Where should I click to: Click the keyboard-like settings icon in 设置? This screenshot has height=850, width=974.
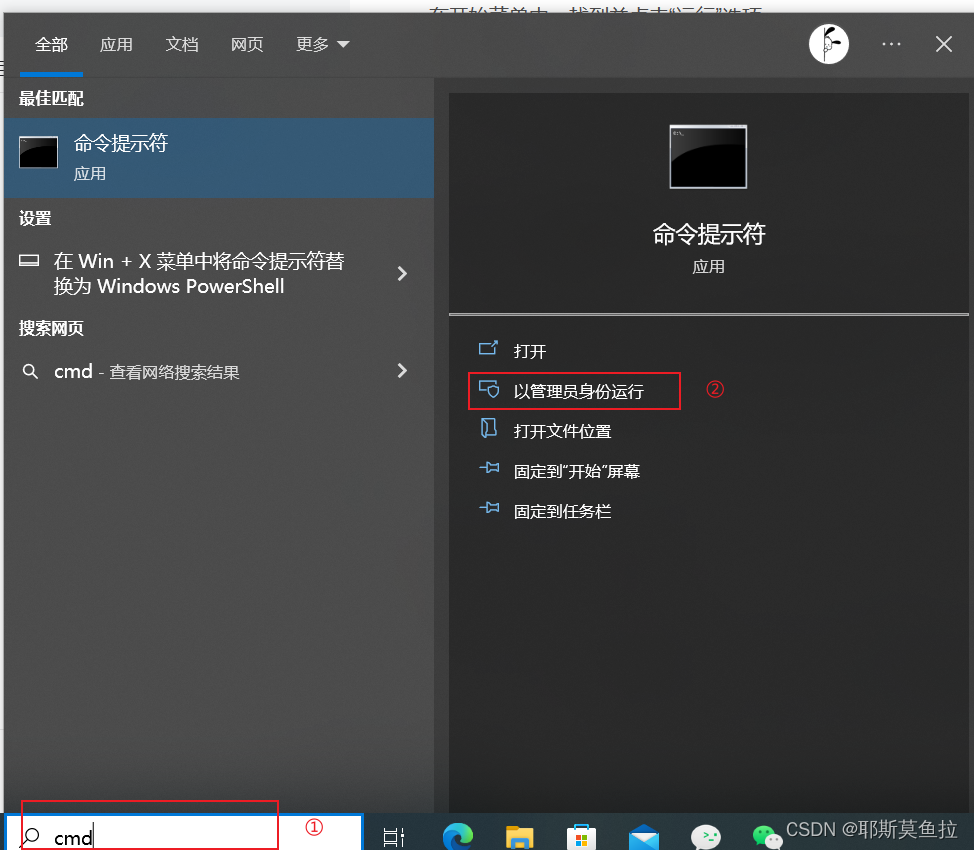click(x=29, y=260)
